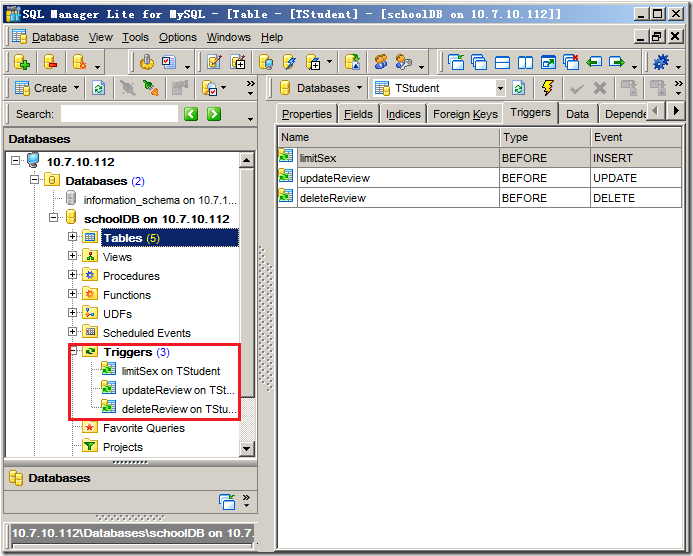Click the Refresh icon next to Create button
This screenshot has height=556, width=693.
tap(98, 88)
